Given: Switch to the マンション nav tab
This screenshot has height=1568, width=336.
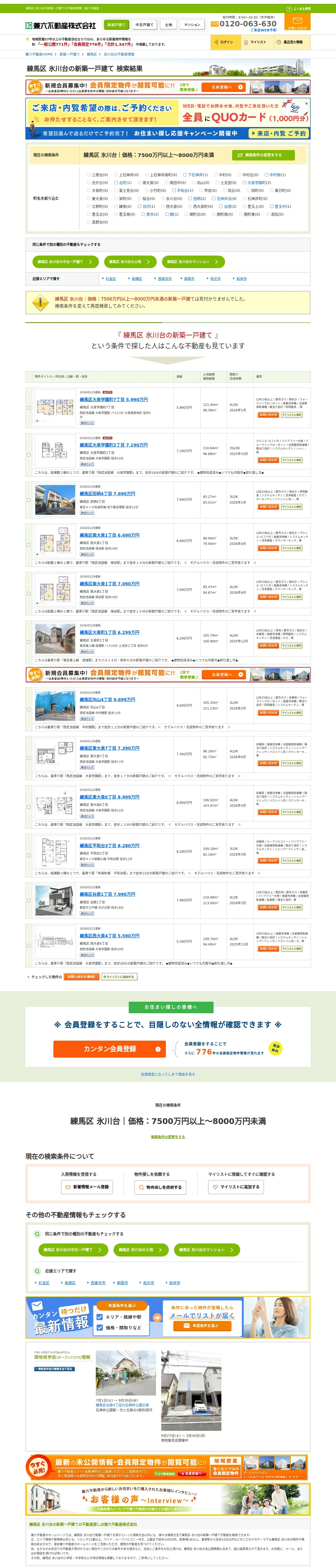Looking at the screenshot, I should click(192, 25).
